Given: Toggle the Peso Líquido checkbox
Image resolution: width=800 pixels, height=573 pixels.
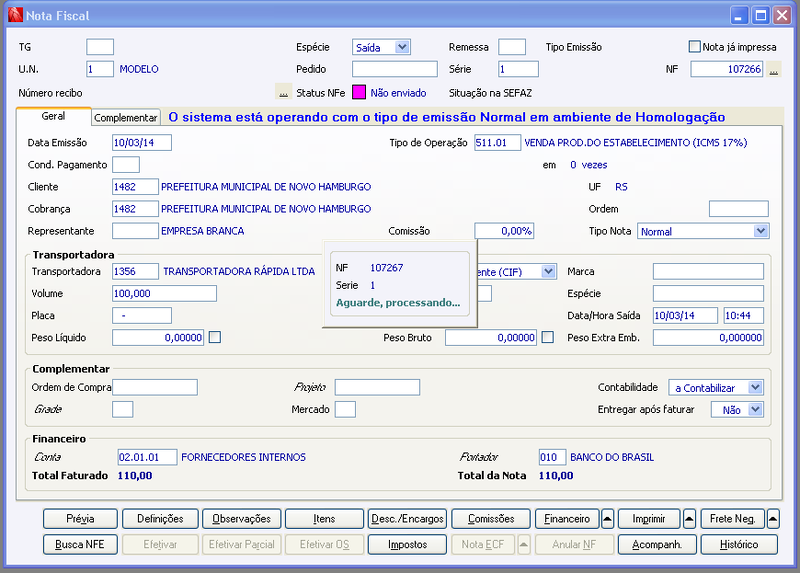Looking at the screenshot, I should [x=215, y=337].
